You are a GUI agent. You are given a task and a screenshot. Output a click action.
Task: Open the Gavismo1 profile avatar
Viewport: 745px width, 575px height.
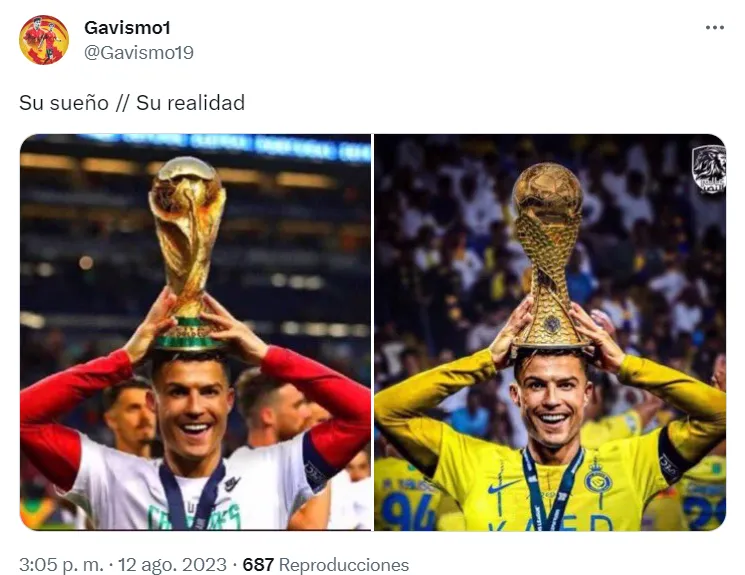(x=44, y=40)
